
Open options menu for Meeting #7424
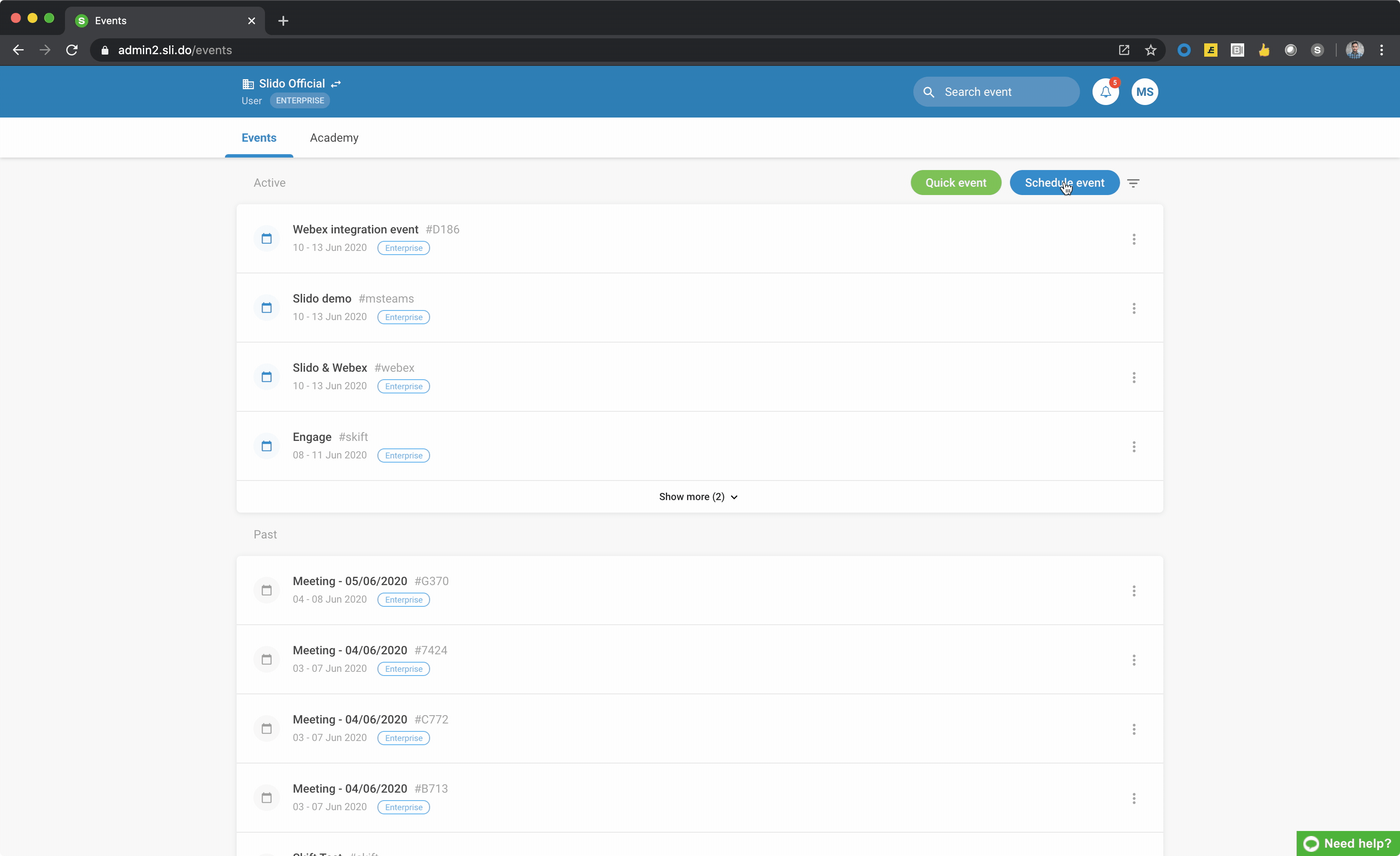(1133, 660)
